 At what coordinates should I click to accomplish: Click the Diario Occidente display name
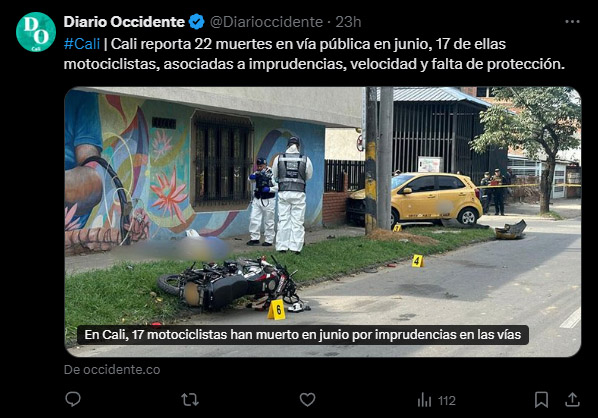pyautogui.click(x=124, y=22)
